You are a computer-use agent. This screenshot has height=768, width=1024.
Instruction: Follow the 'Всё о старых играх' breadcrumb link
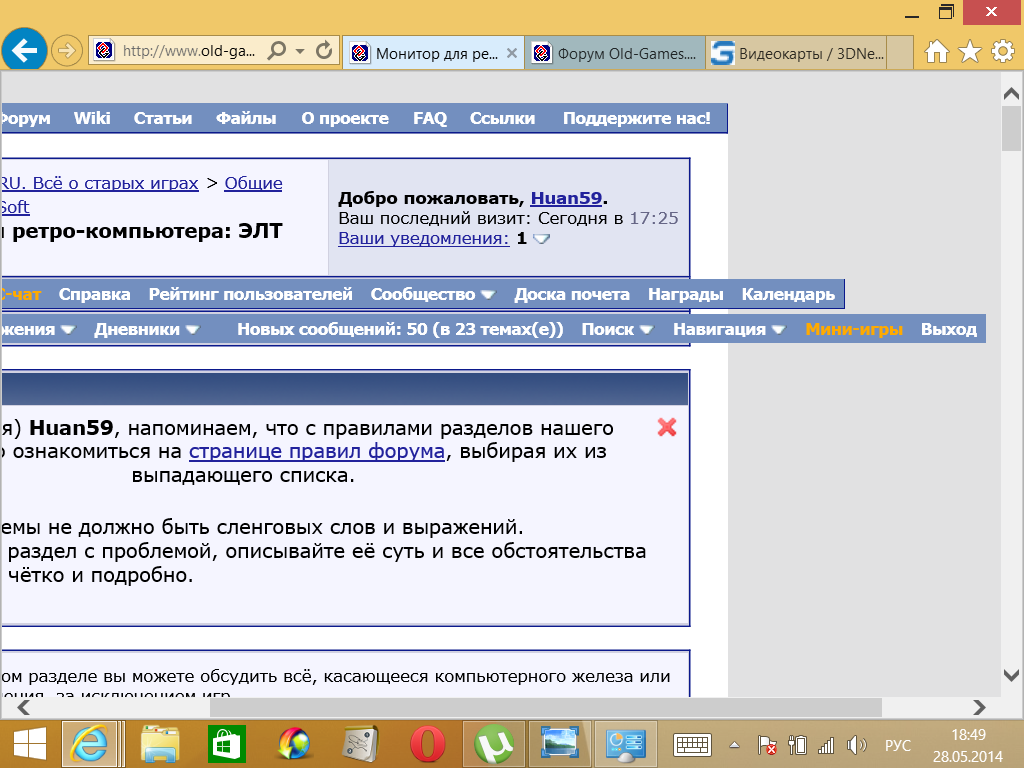98,183
